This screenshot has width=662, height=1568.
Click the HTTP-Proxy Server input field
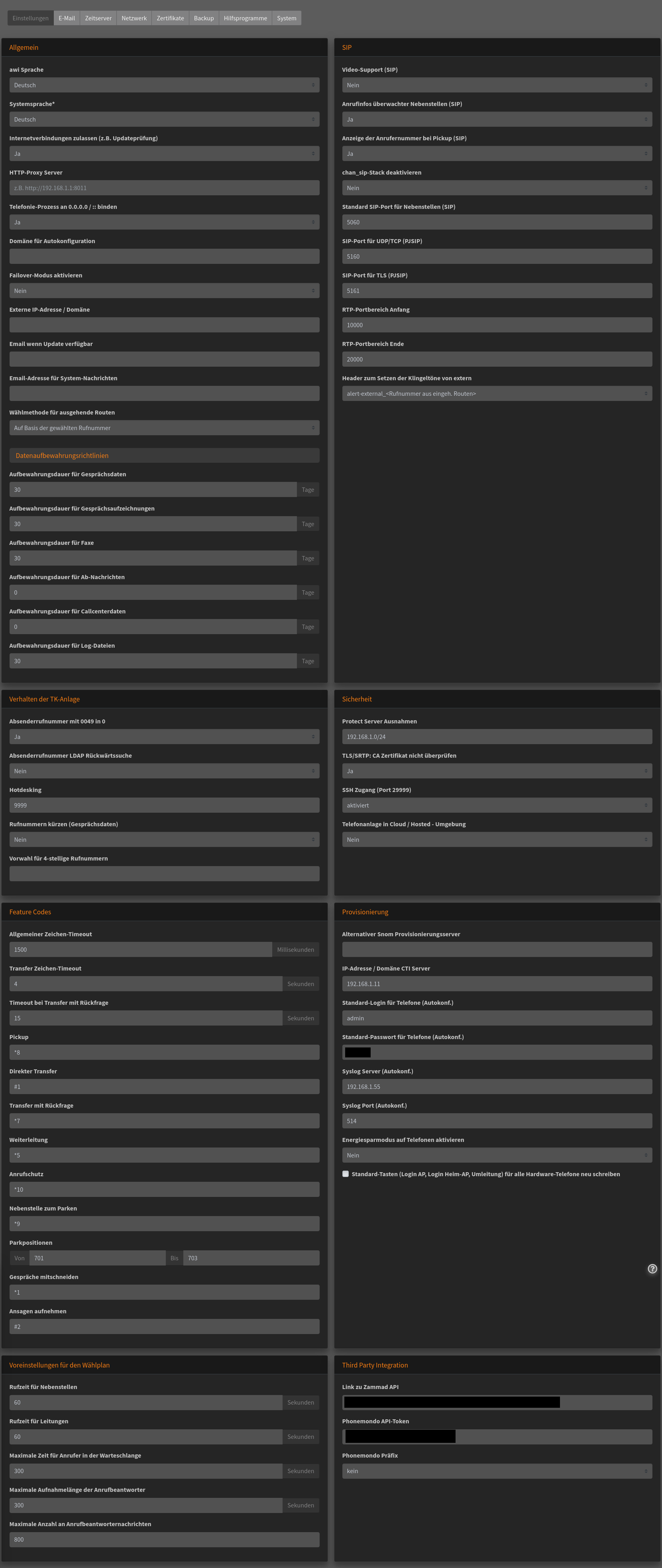164,188
